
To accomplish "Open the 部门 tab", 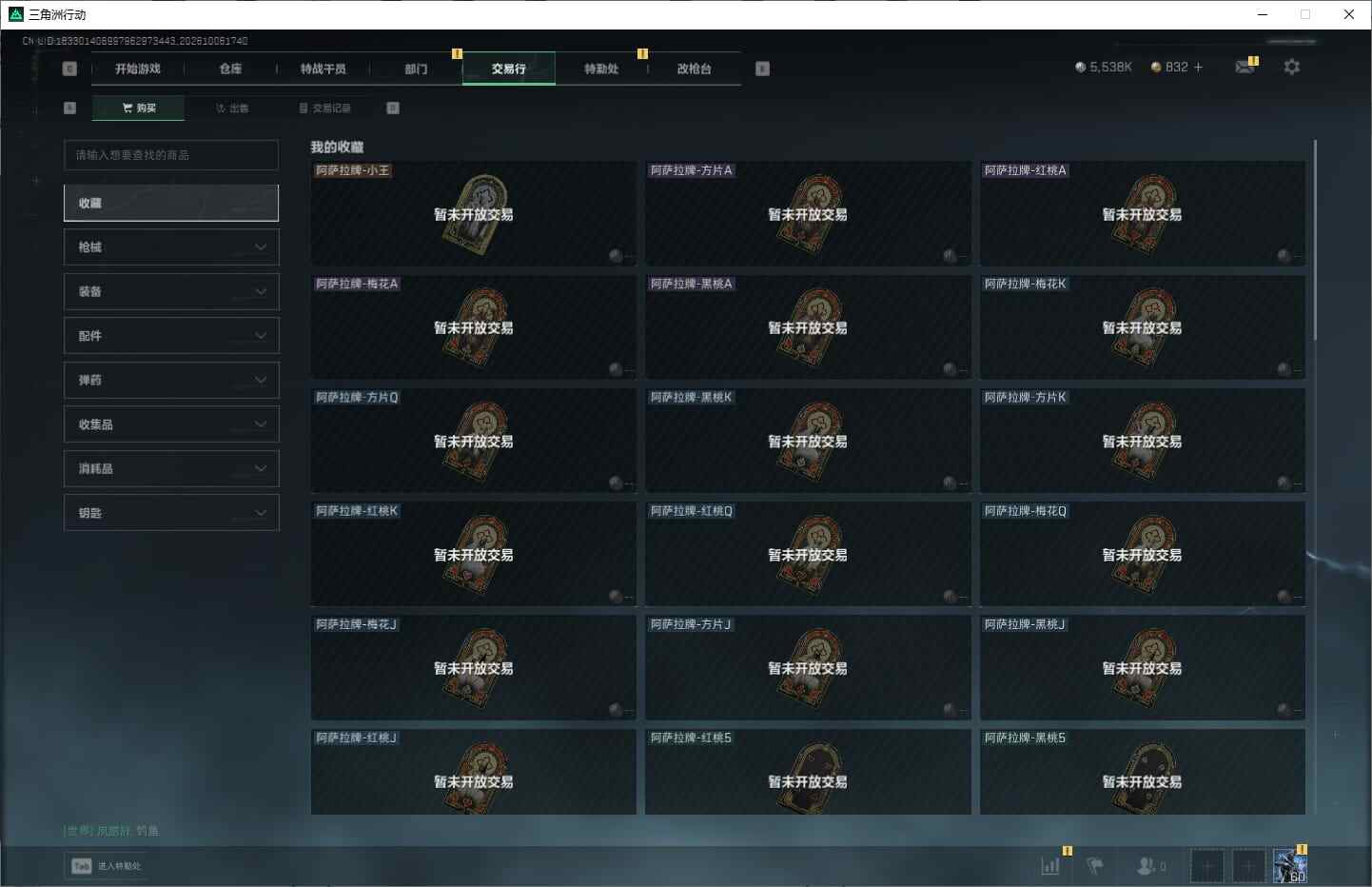I will click(416, 69).
